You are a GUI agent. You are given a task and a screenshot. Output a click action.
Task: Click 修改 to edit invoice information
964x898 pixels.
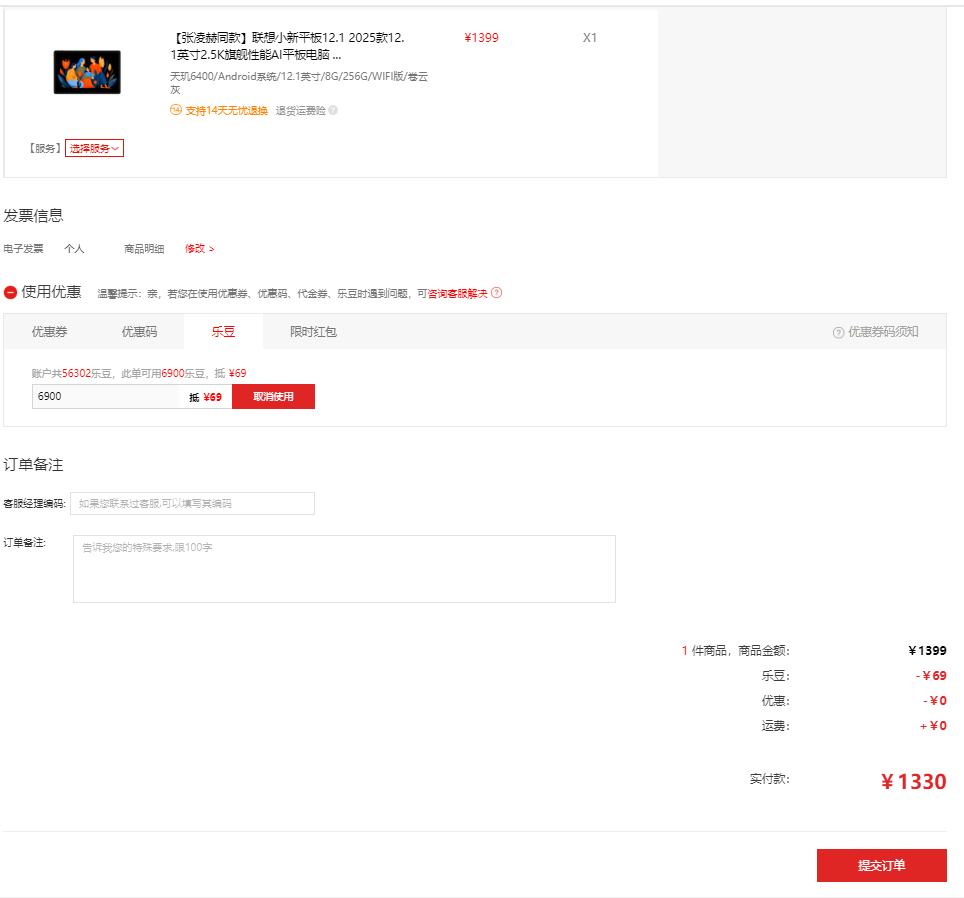pos(199,248)
